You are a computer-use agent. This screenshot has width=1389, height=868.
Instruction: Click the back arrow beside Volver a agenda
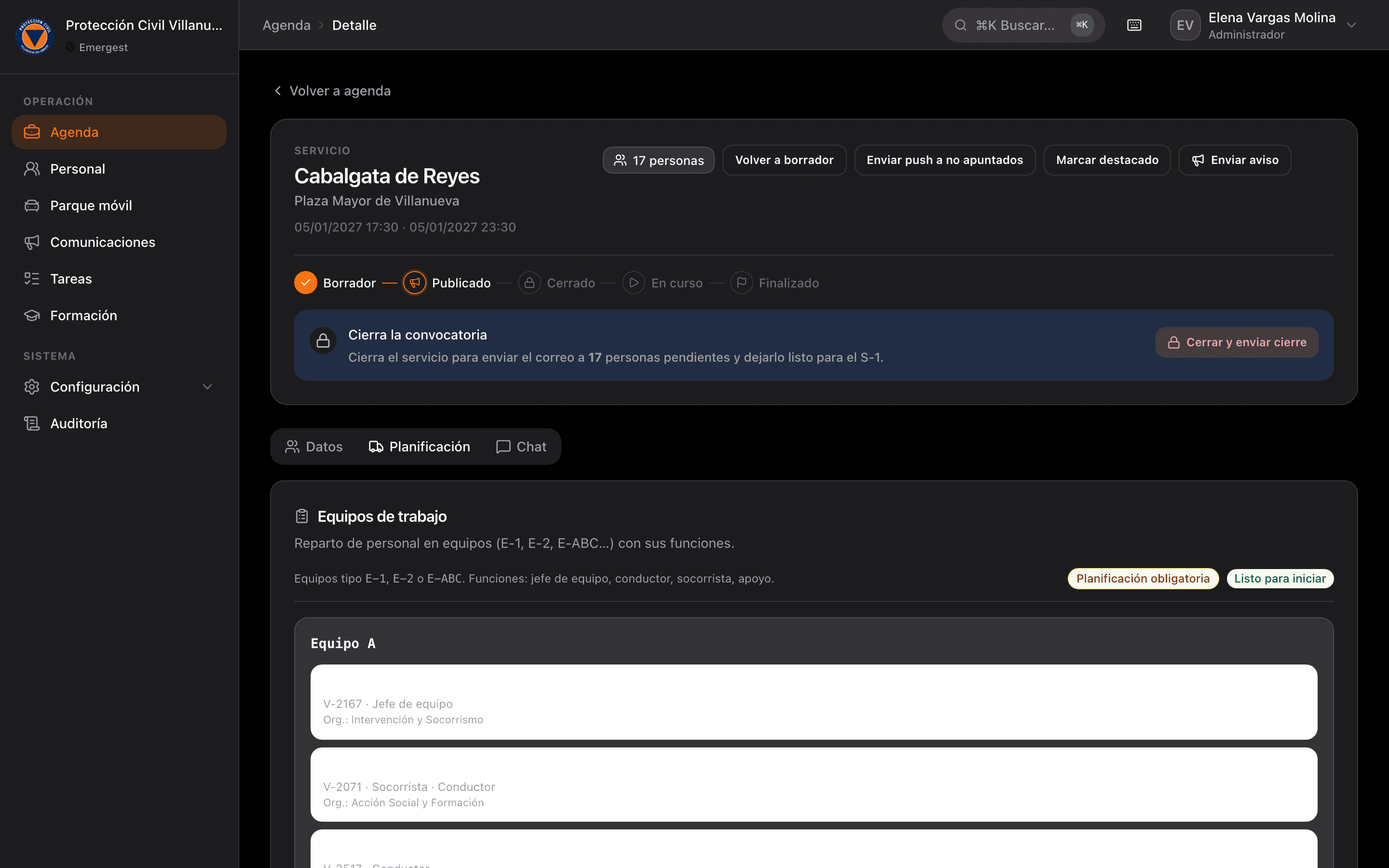278,91
